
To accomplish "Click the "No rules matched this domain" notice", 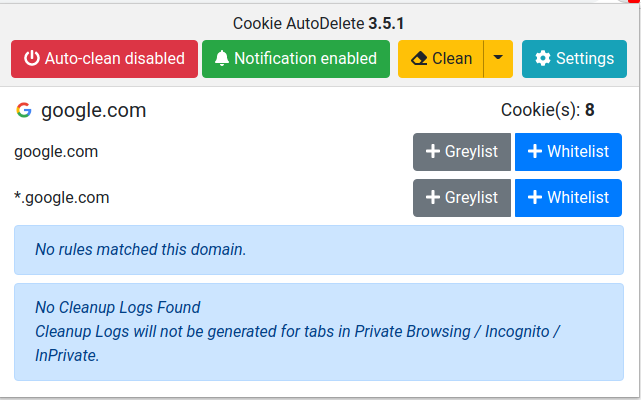I will coord(140,250).
